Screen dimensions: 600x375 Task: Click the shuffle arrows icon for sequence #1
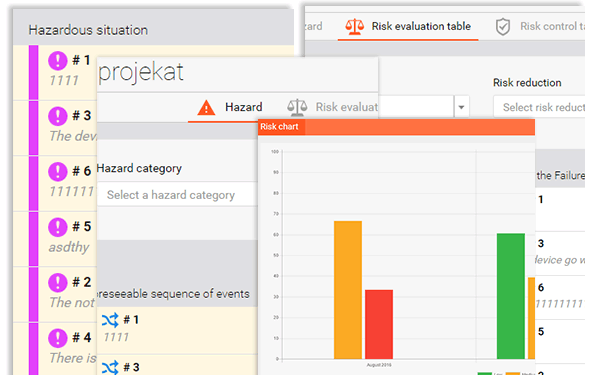pyautogui.click(x=110, y=320)
